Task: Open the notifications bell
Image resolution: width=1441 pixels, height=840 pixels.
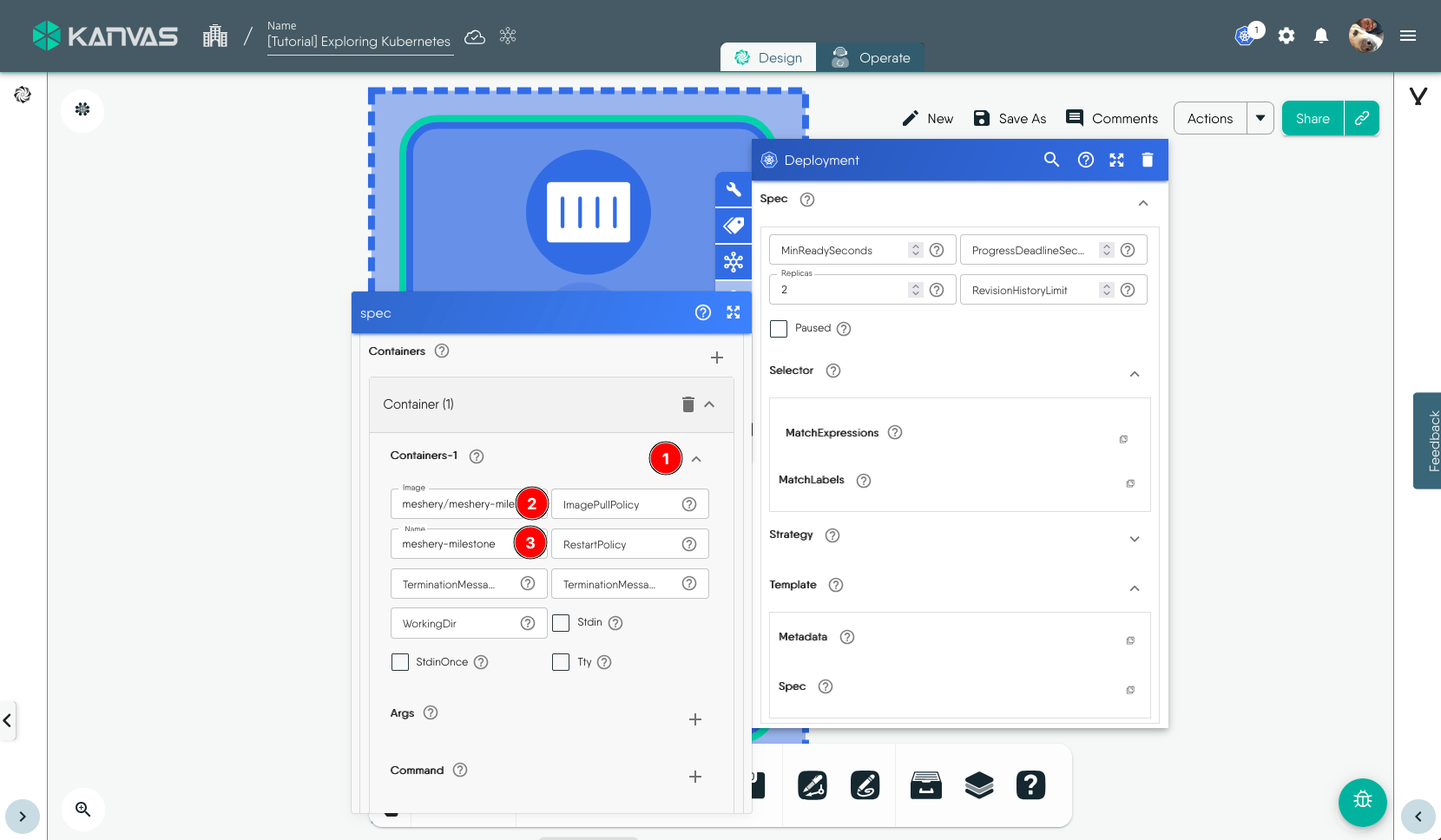Action: [1320, 36]
